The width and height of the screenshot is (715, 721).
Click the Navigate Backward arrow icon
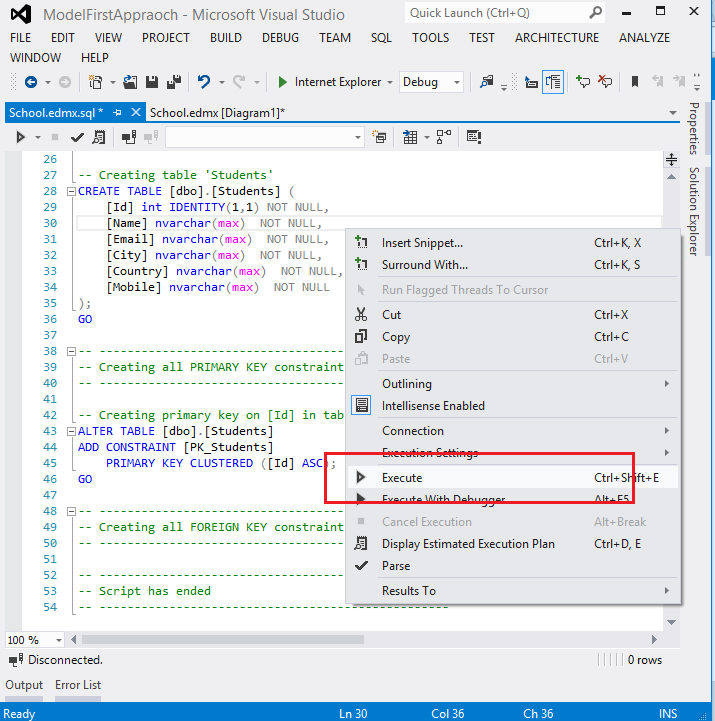31,82
